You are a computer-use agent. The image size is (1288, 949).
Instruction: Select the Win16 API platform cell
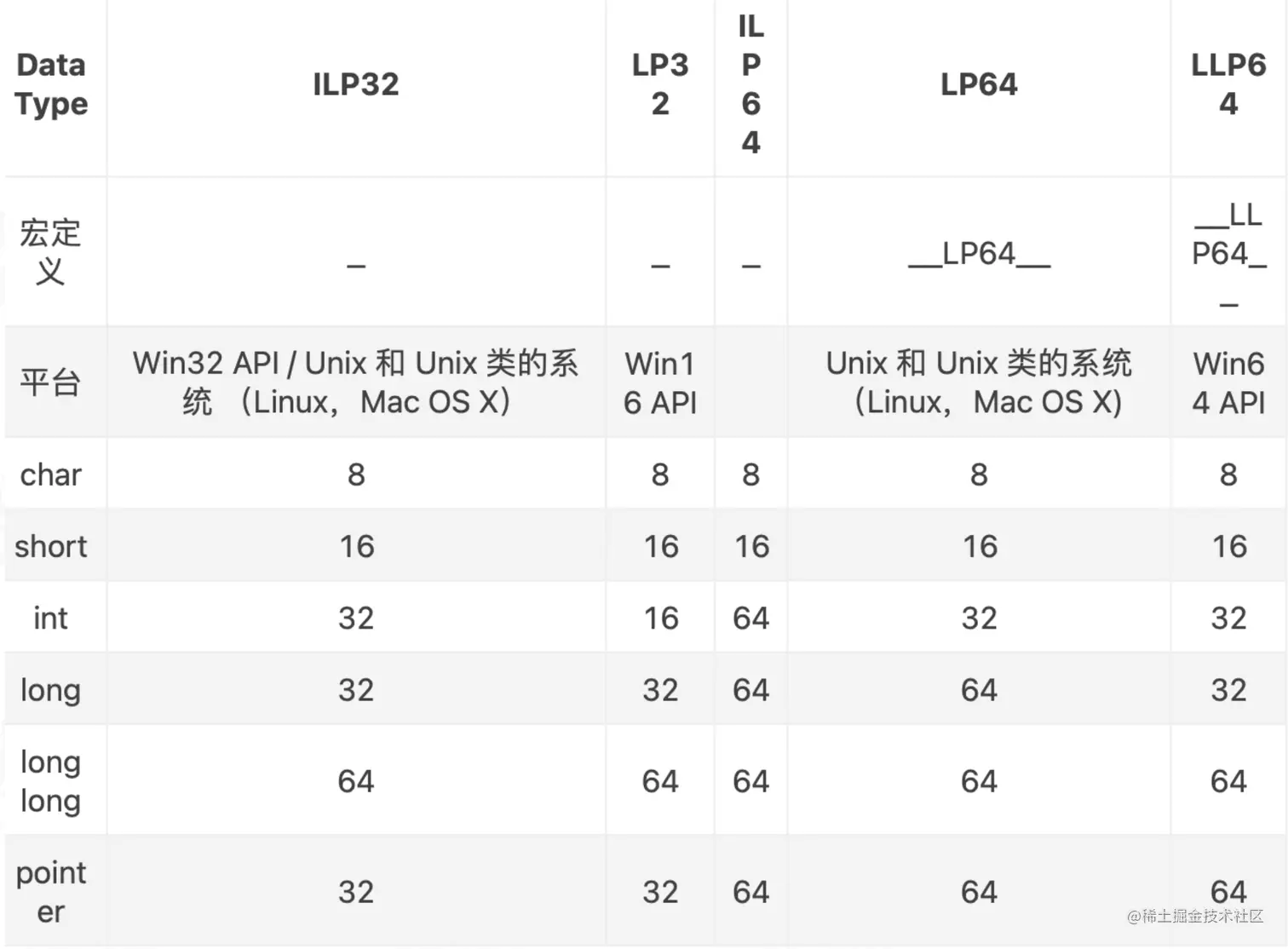660,382
